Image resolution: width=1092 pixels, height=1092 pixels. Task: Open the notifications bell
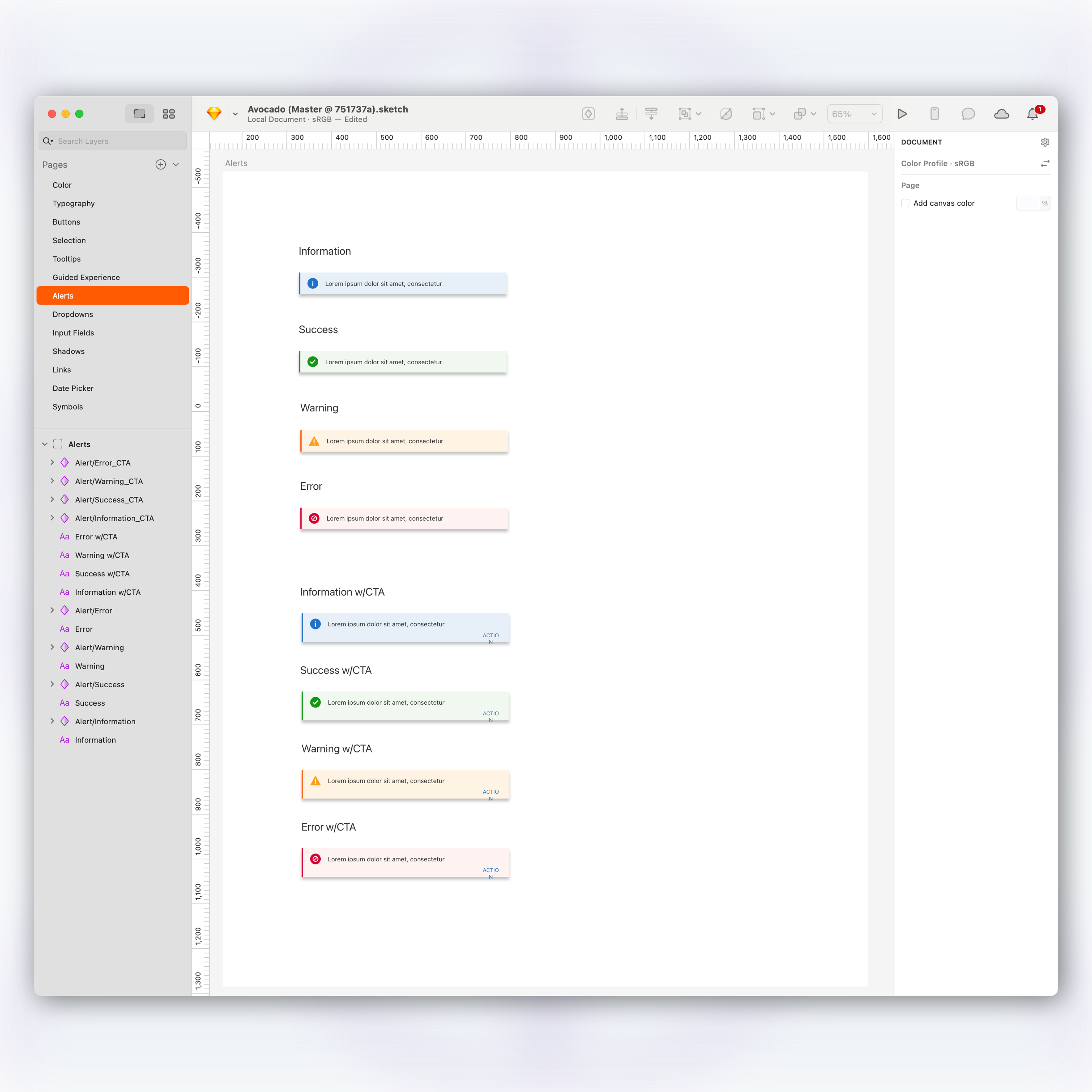point(1032,114)
